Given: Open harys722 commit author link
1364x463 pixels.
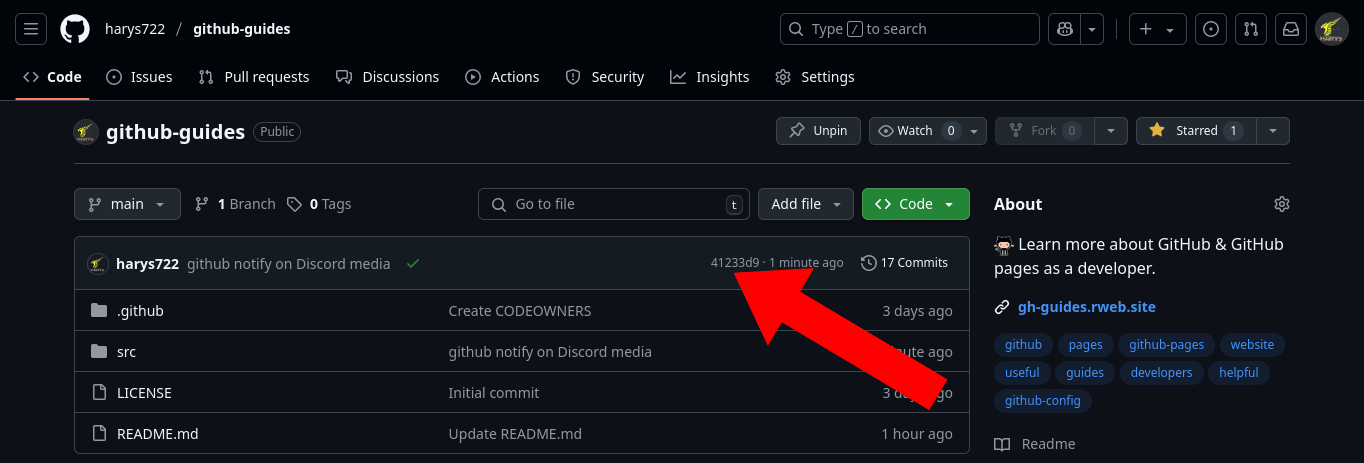Looking at the screenshot, I should click(148, 263).
